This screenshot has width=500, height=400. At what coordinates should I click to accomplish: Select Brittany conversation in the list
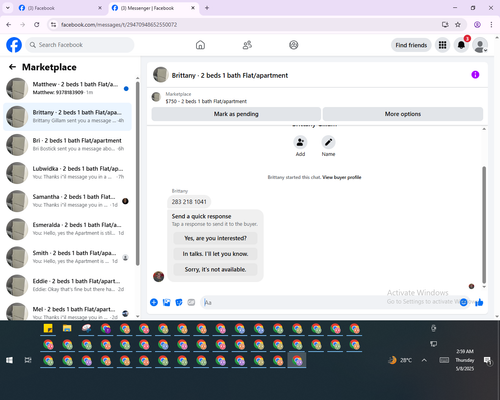click(68, 116)
